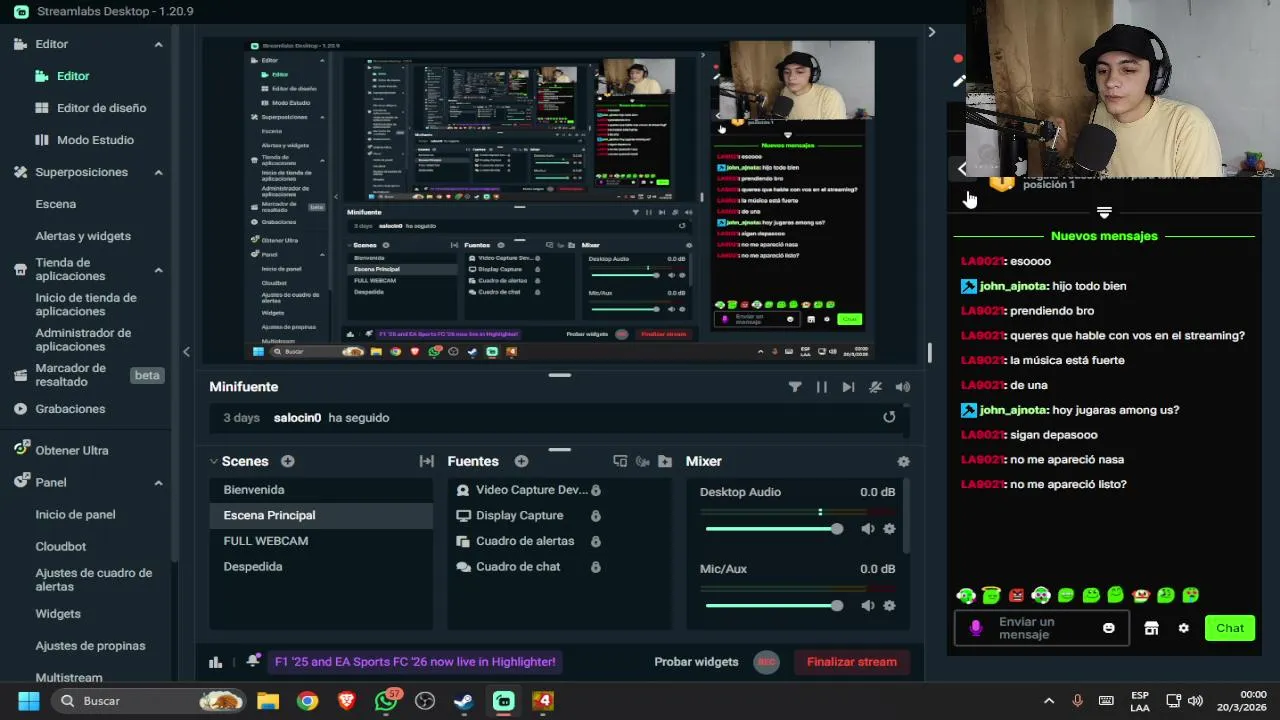
Task: Open the emoji picker in chat box
Action: 1108,628
